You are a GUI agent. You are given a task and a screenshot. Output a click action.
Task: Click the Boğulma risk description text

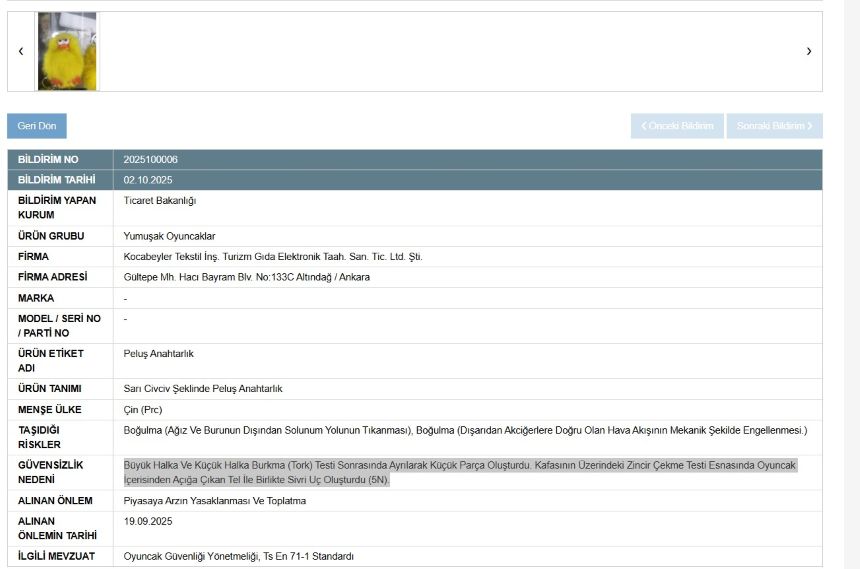[x=464, y=431]
